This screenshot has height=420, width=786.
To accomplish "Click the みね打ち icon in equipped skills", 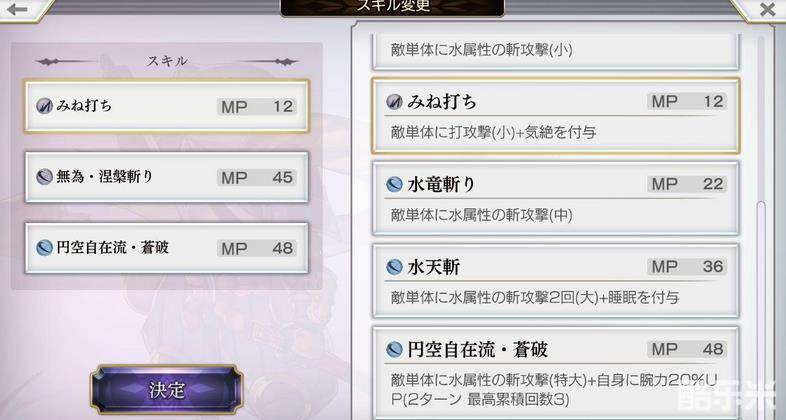I will coord(44,106).
